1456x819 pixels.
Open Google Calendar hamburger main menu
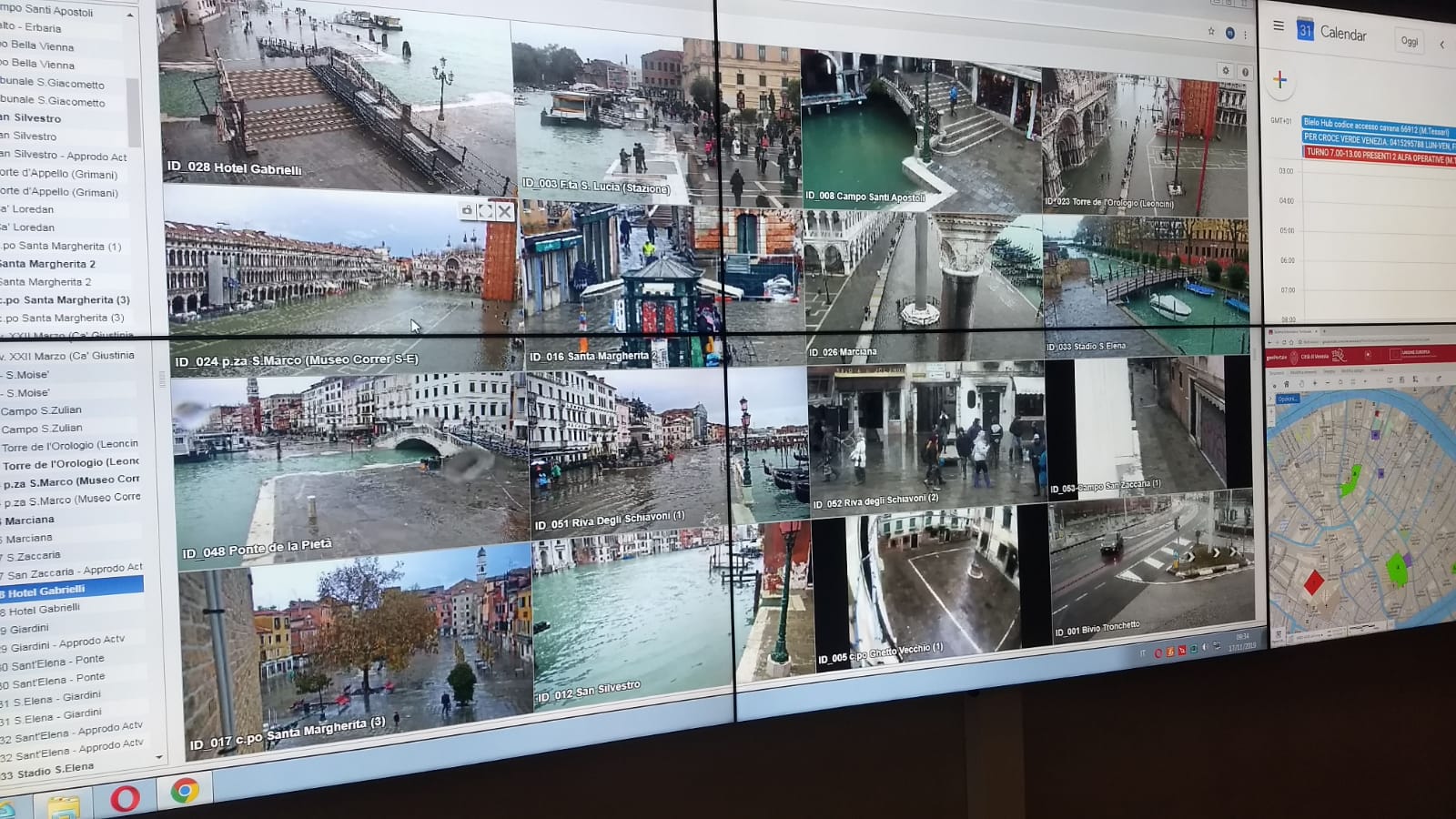pos(1279,26)
